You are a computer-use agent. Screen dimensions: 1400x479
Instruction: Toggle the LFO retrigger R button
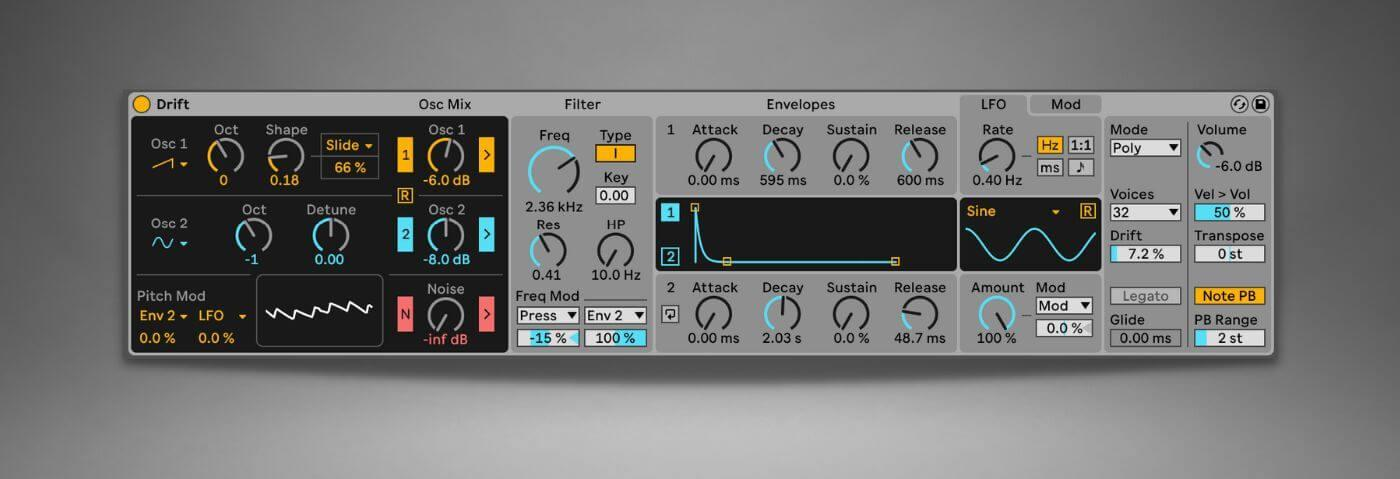(x=1087, y=211)
